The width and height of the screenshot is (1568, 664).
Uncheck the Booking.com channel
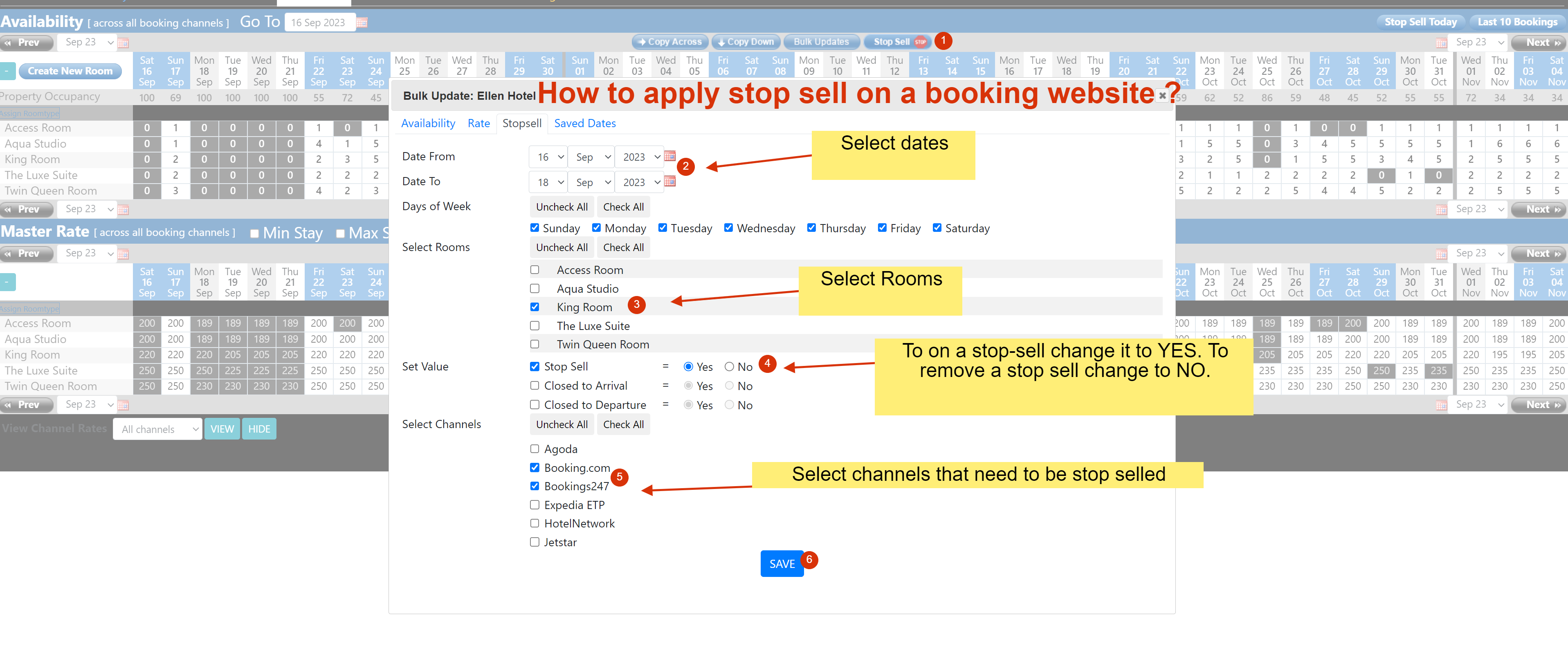point(535,467)
